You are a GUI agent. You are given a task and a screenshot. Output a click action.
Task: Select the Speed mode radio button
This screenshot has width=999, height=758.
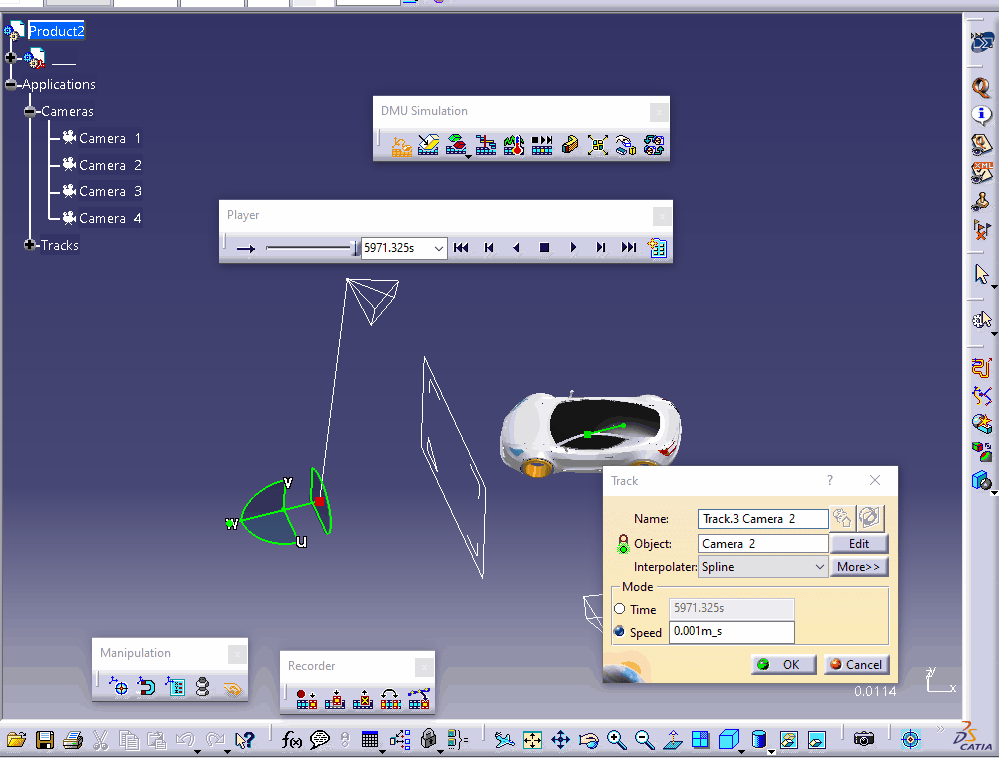coord(619,632)
